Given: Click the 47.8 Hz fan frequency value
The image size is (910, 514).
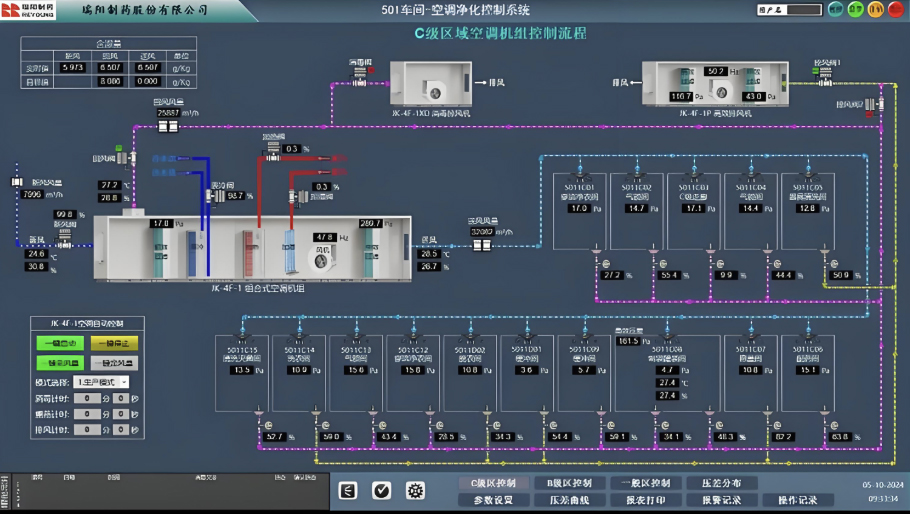Looking at the screenshot, I should tap(324, 237).
